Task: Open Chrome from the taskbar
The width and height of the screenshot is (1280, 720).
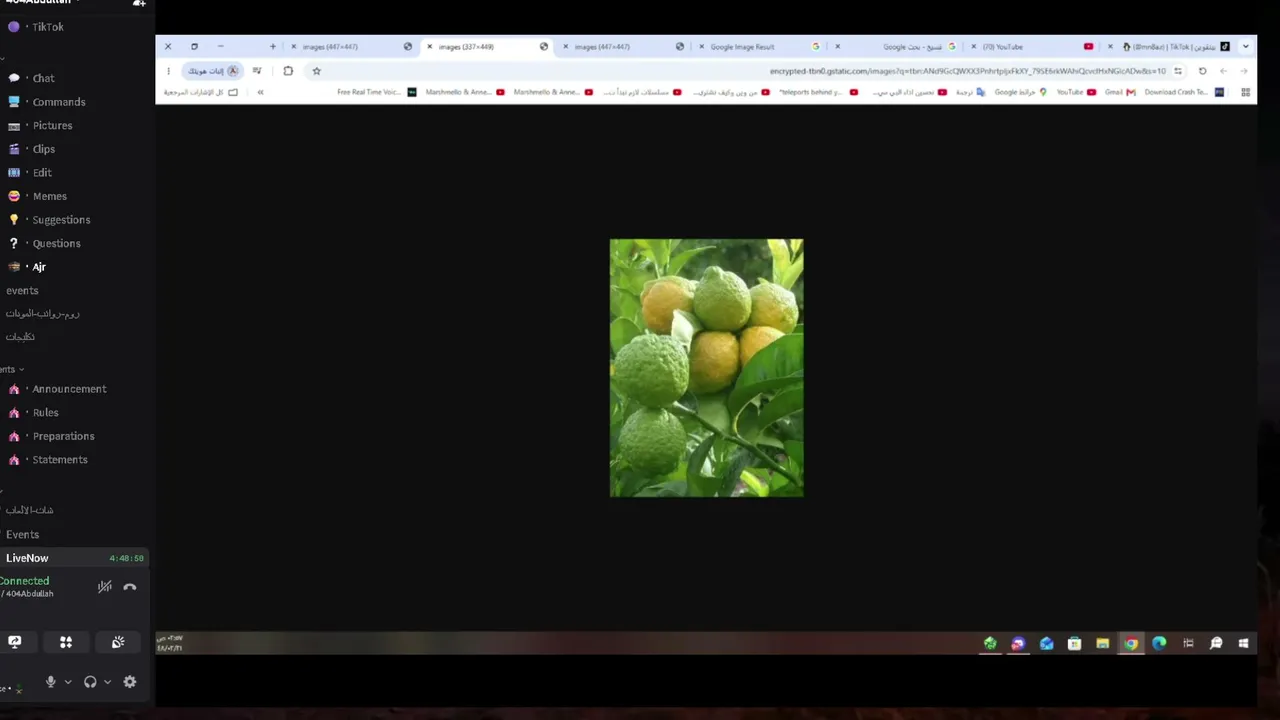Action: (1131, 643)
